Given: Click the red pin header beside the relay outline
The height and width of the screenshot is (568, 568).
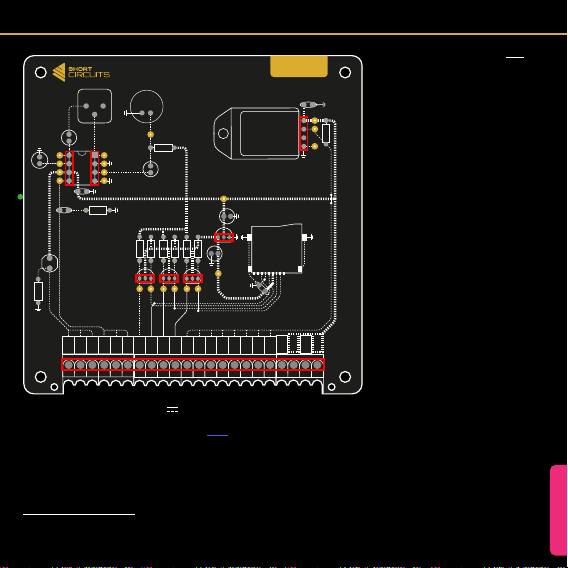Looking at the screenshot, I should coord(304,133).
